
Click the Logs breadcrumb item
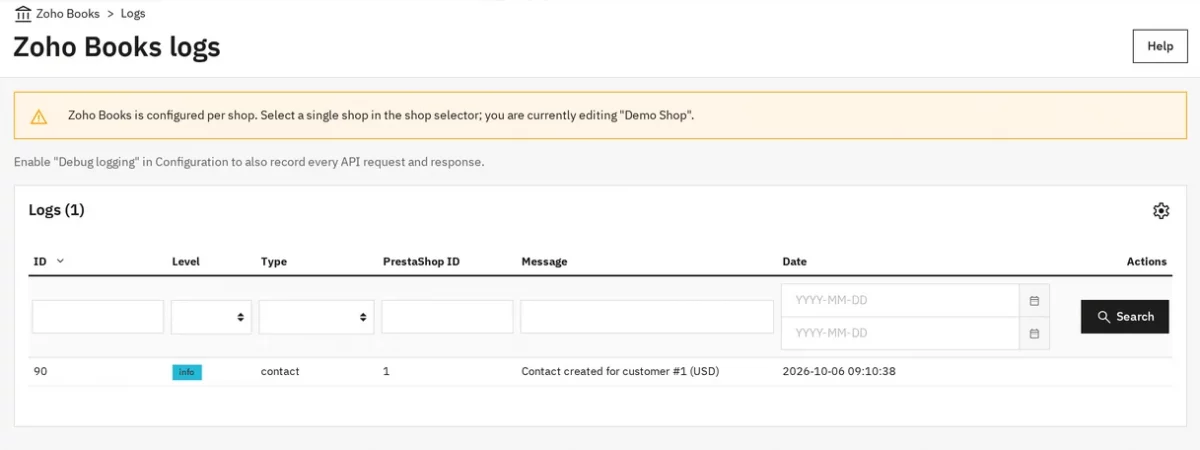[133, 14]
